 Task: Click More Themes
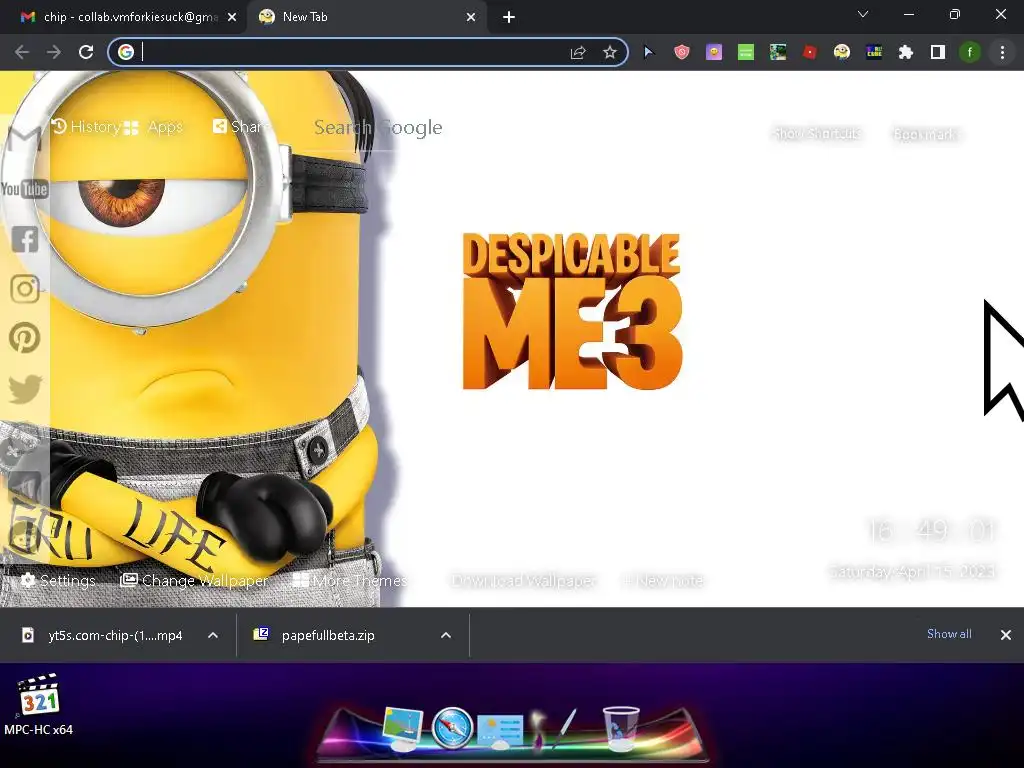(350, 580)
